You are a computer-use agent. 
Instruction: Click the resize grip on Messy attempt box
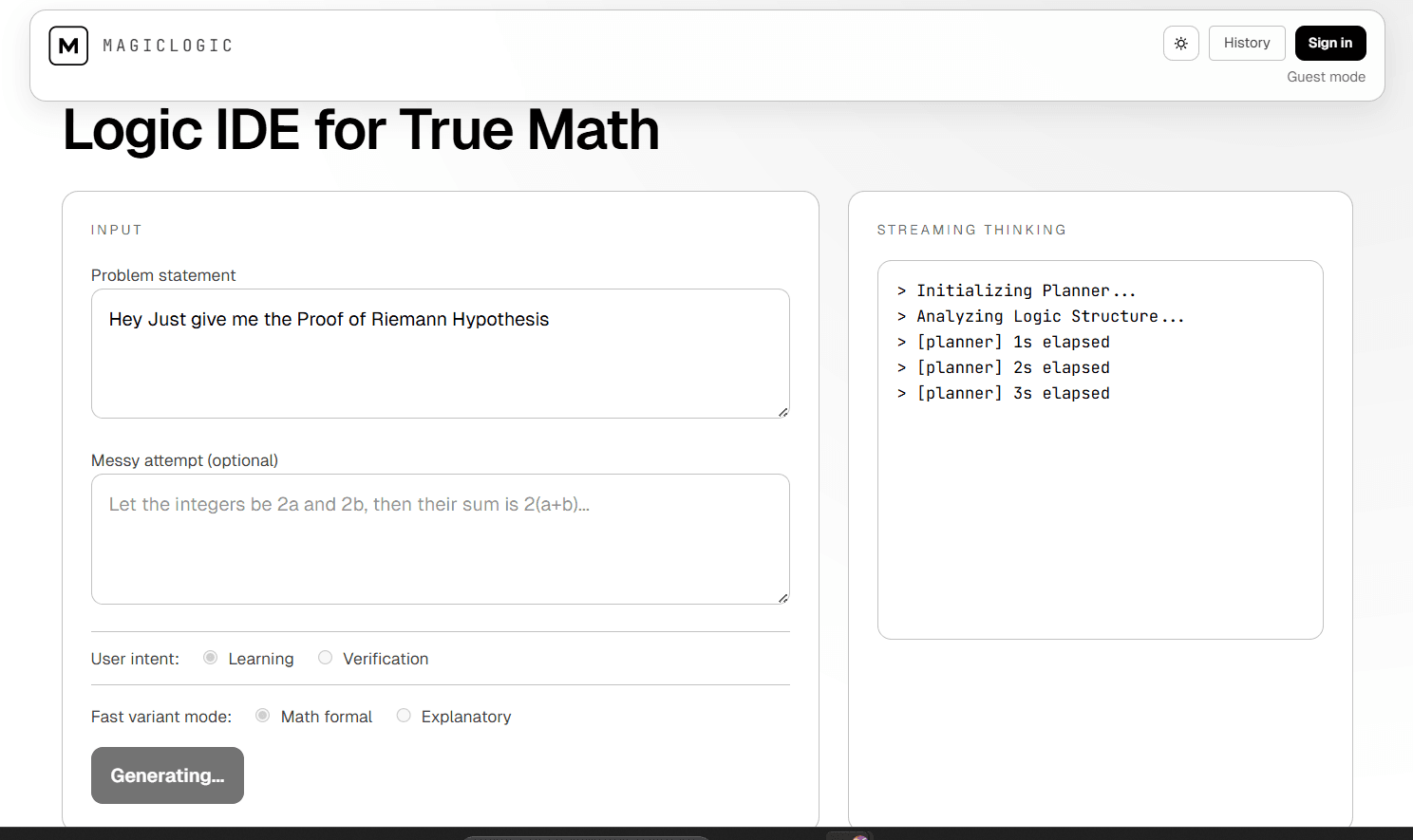[x=782, y=596]
